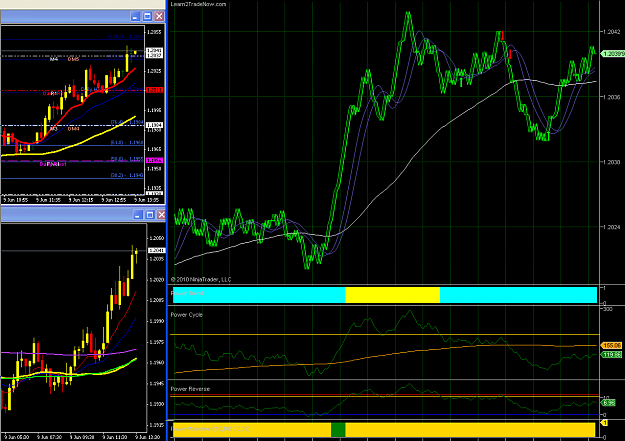This screenshot has width=625, height=441.
Task: Click the magenta Daily Pivot line label
Action: (53, 164)
